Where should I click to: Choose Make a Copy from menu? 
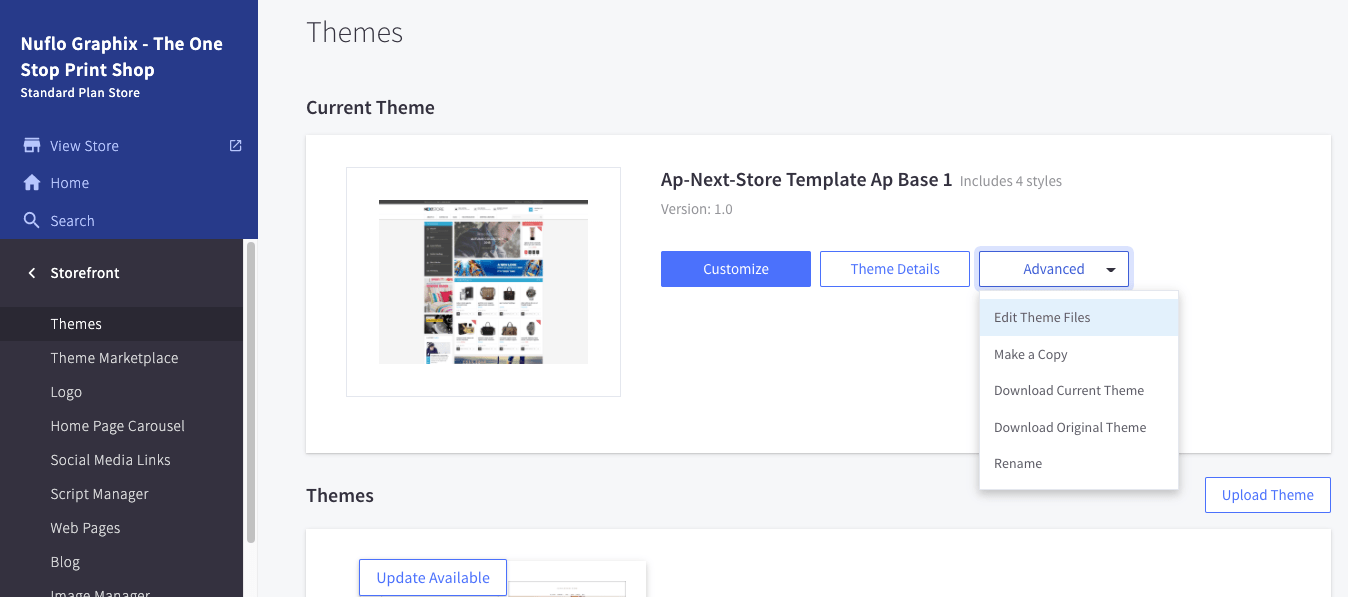[x=1079, y=354]
